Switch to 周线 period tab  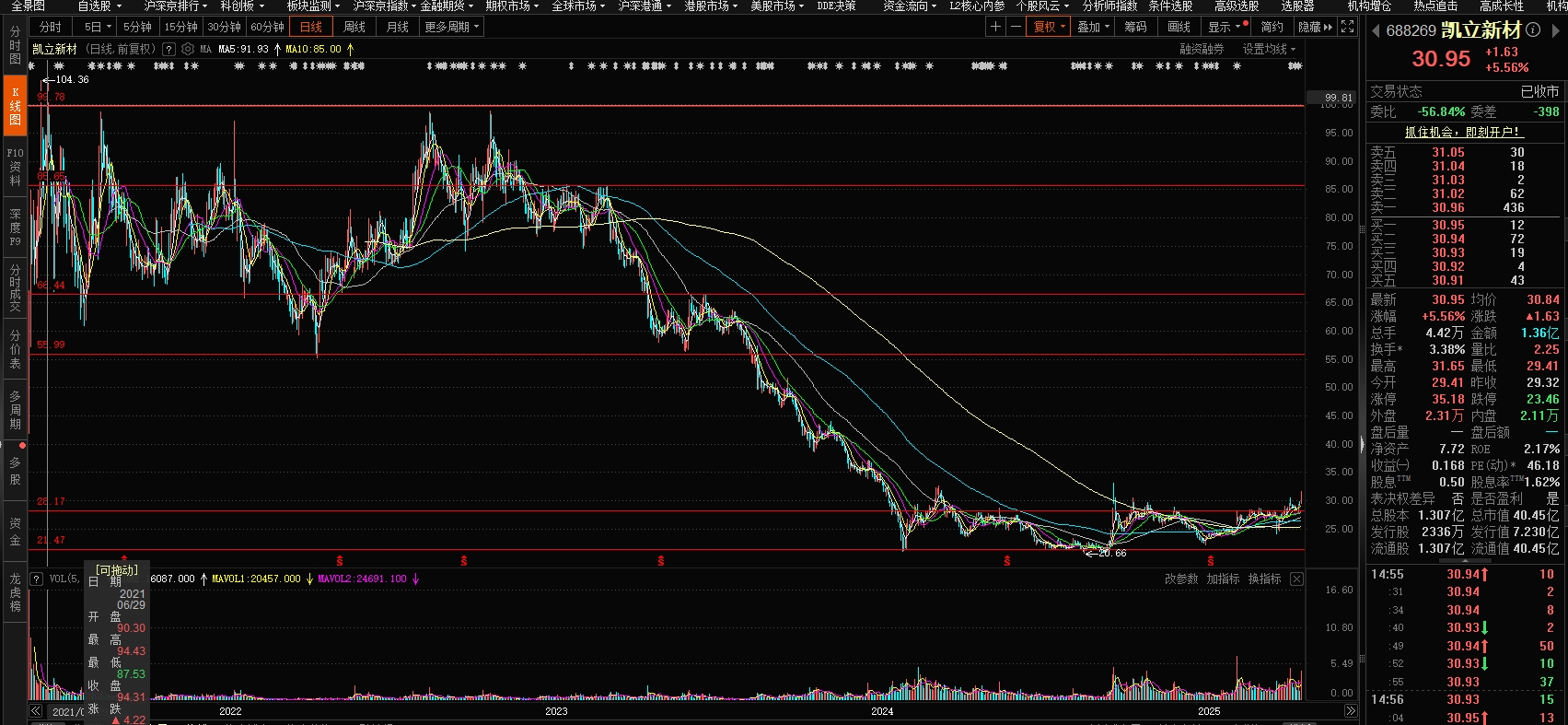354,27
